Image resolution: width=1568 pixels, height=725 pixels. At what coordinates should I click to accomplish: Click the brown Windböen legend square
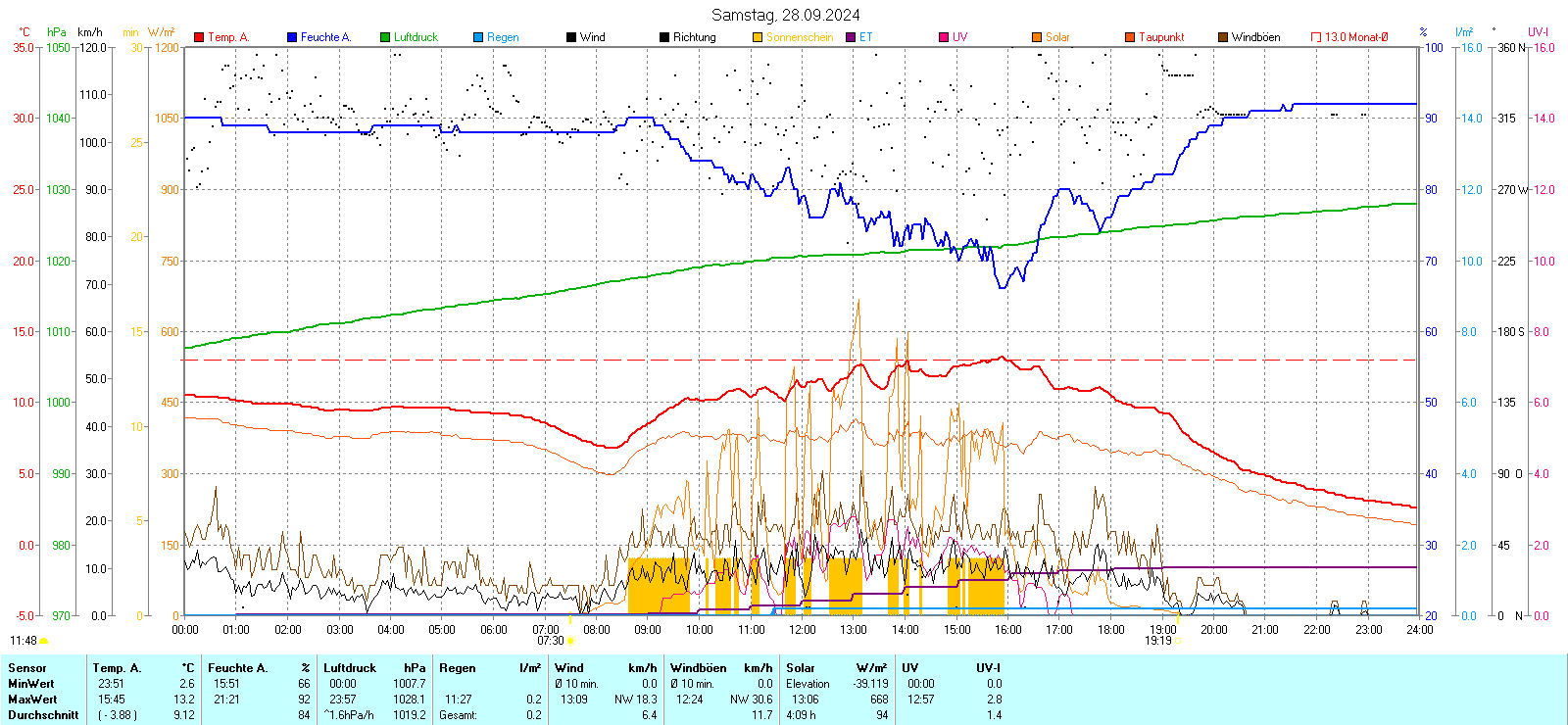(1223, 37)
